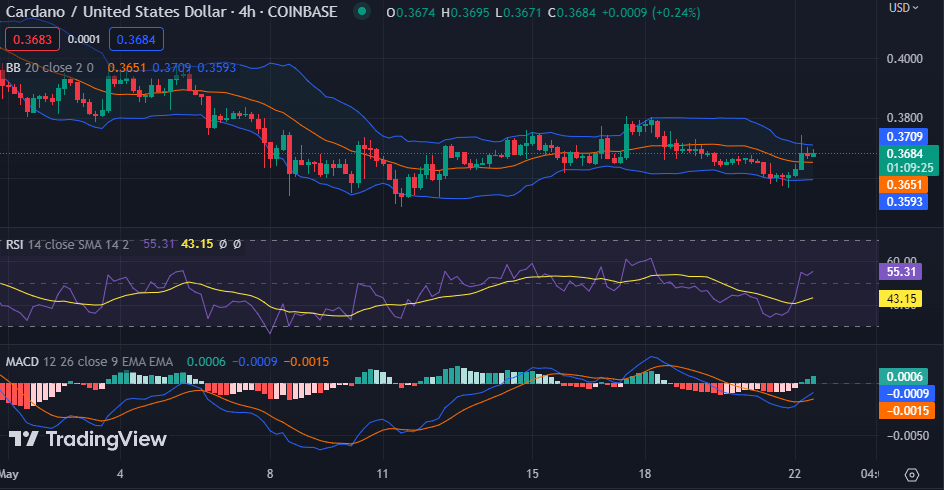Click the chart settings gear icon
The image size is (944, 490).
coord(911,474)
